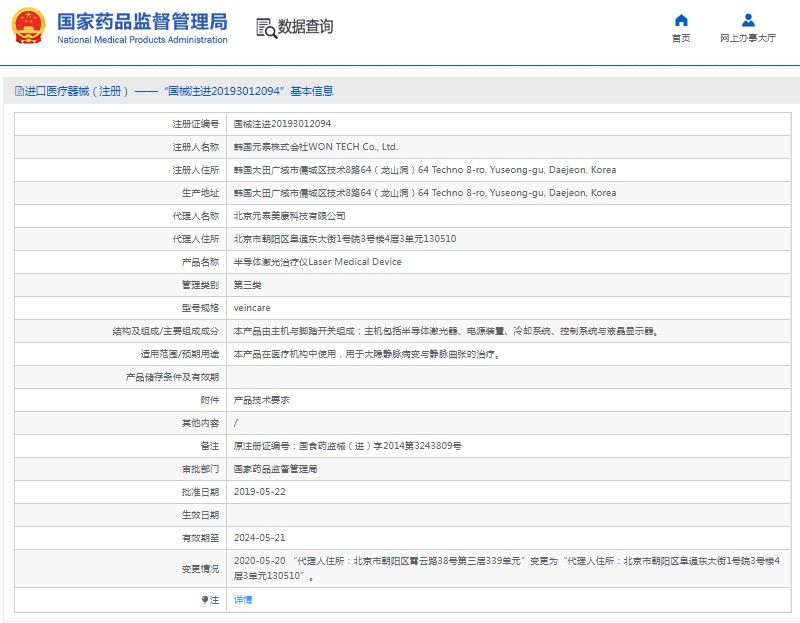
Task: Click the 第三类 management class value
Action: (247, 285)
